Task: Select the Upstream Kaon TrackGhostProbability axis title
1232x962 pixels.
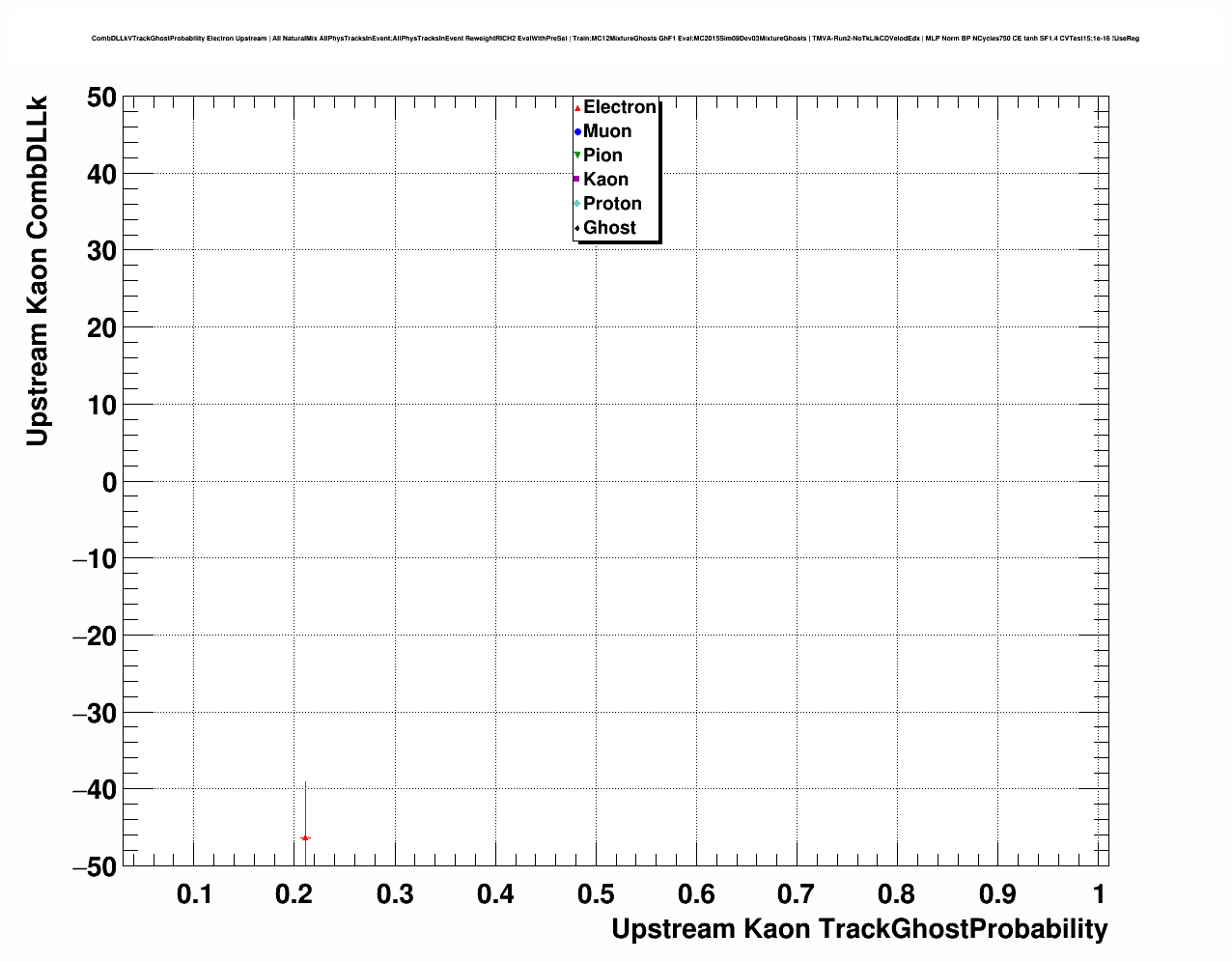Action: coord(859,929)
